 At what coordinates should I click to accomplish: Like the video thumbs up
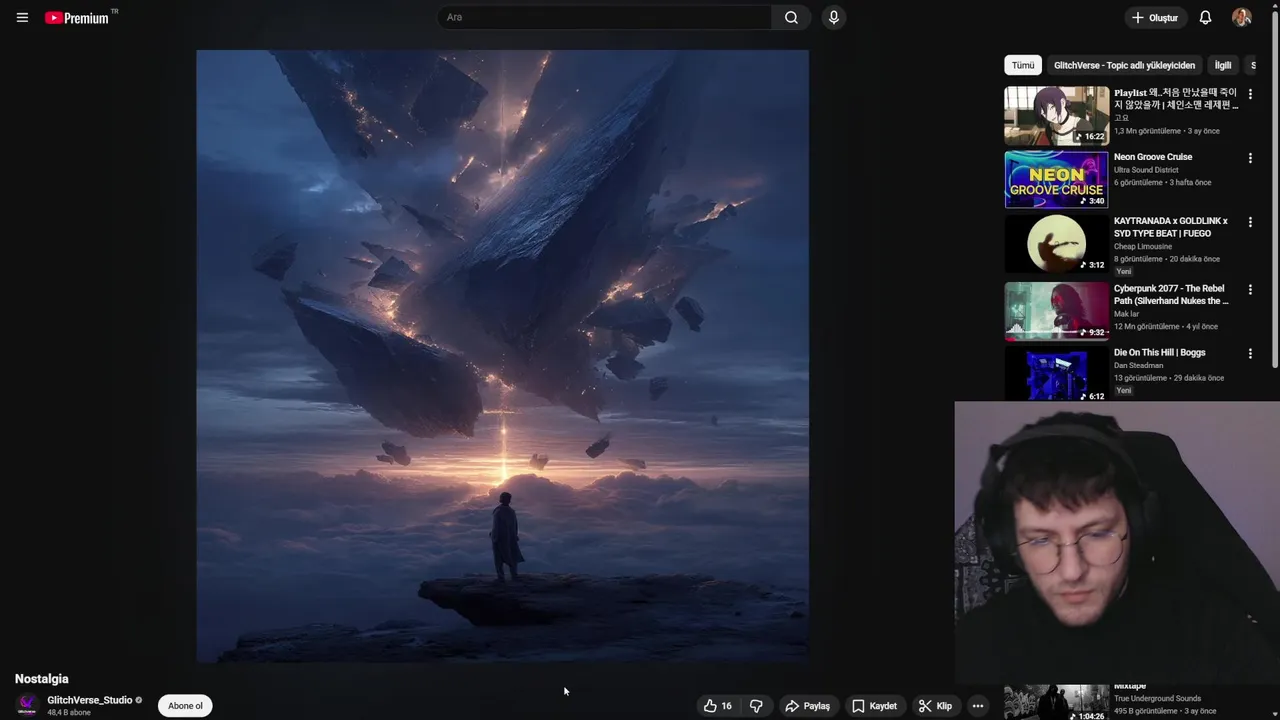(x=718, y=706)
